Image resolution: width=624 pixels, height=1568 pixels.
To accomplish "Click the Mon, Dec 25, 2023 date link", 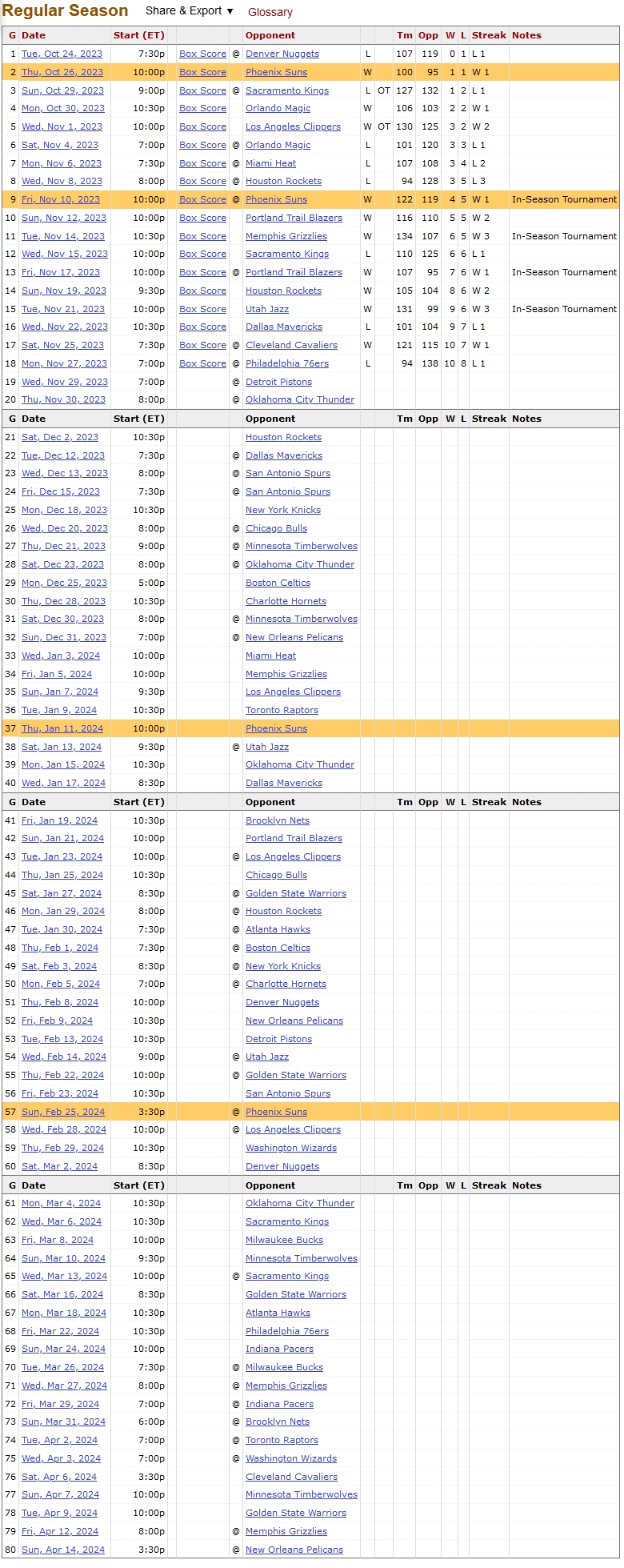I will click(64, 583).
